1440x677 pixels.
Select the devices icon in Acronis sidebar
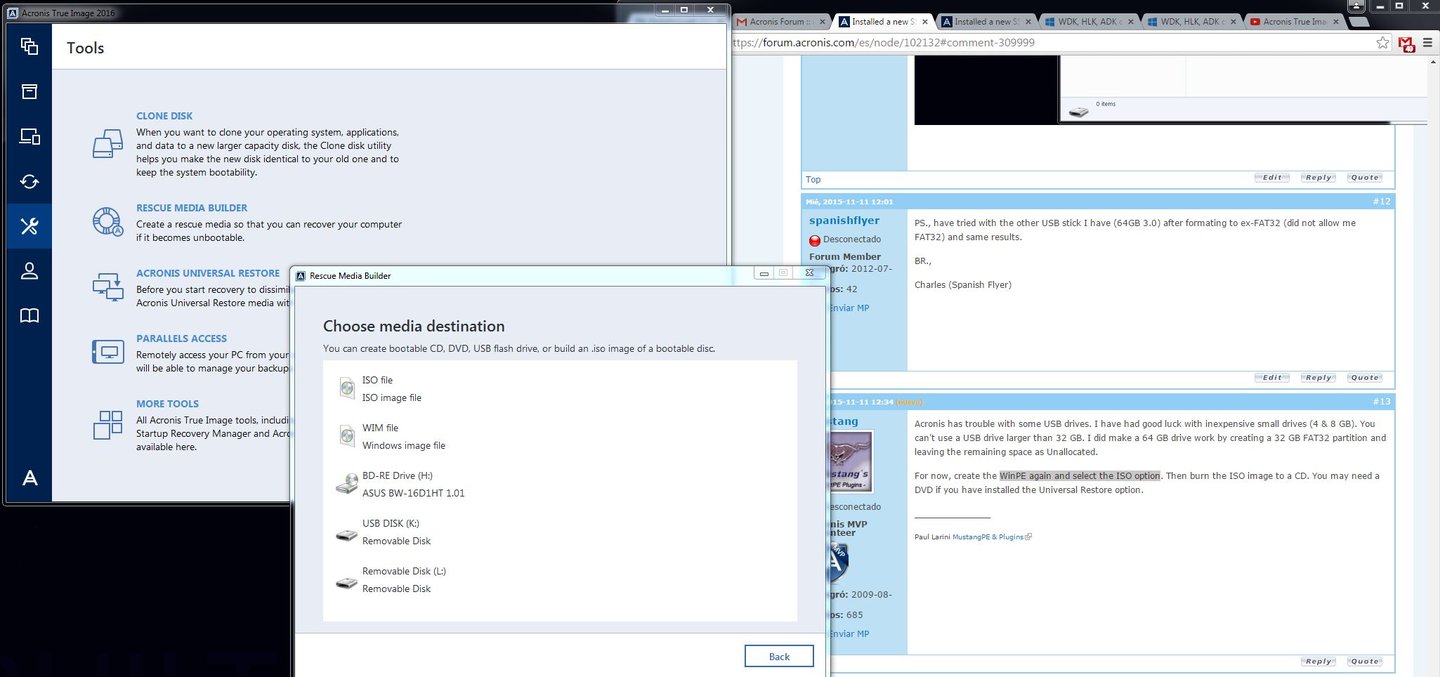29,137
